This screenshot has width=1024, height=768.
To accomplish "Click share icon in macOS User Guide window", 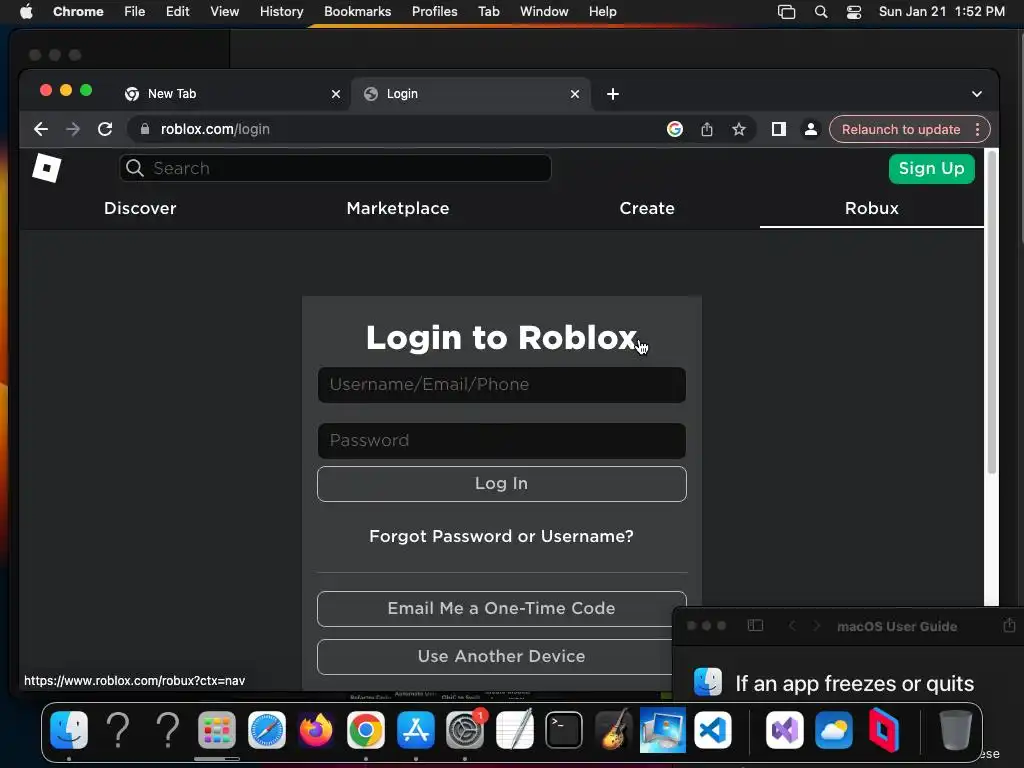I will tap(1009, 626).
